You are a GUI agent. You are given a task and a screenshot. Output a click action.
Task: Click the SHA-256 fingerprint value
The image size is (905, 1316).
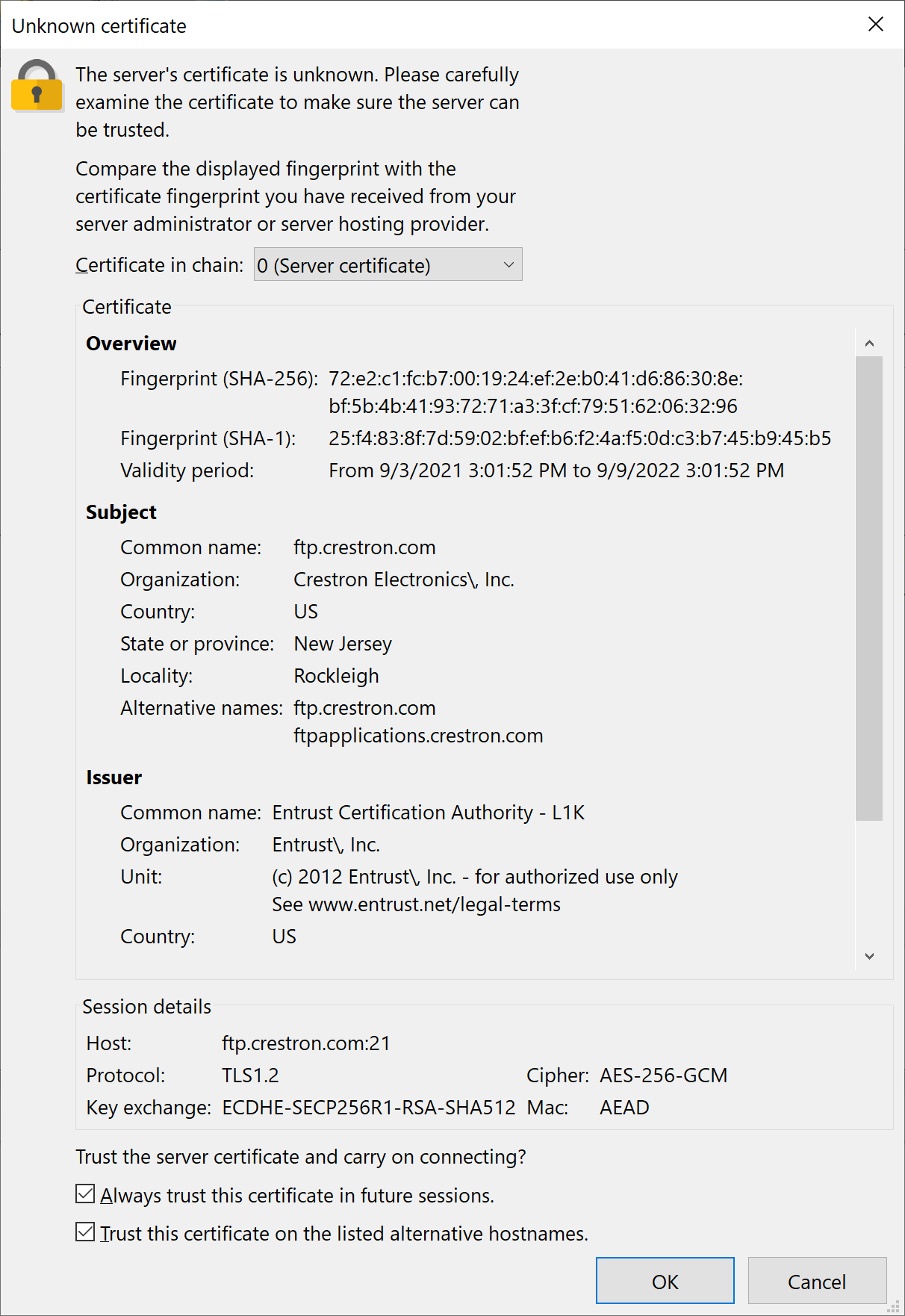coord(535,392)
